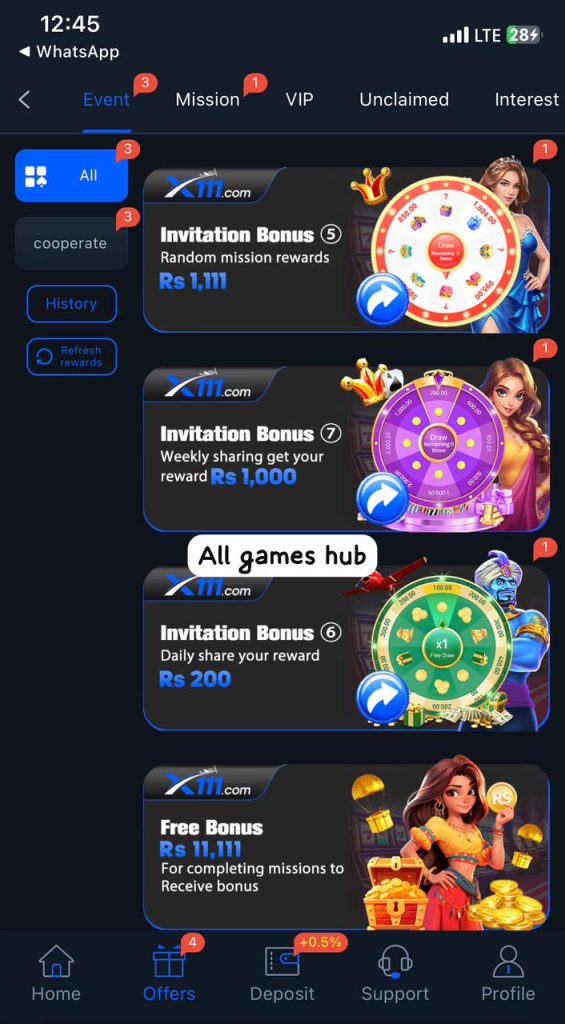Click the Refresh rewards button
The image size is (565, 1024).
pyautogui.click(x=72, y=357)
